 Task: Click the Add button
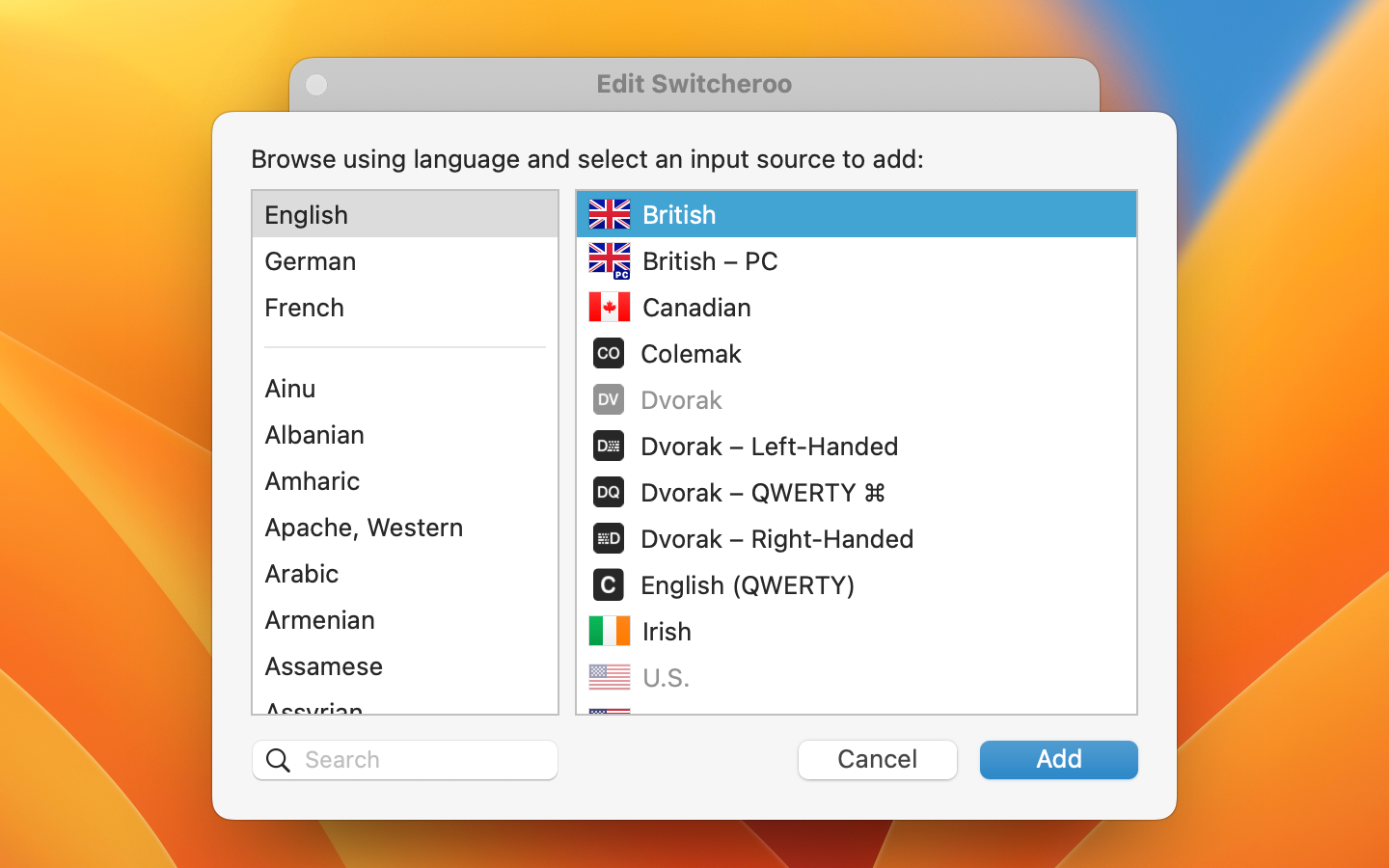(1059, 760)
